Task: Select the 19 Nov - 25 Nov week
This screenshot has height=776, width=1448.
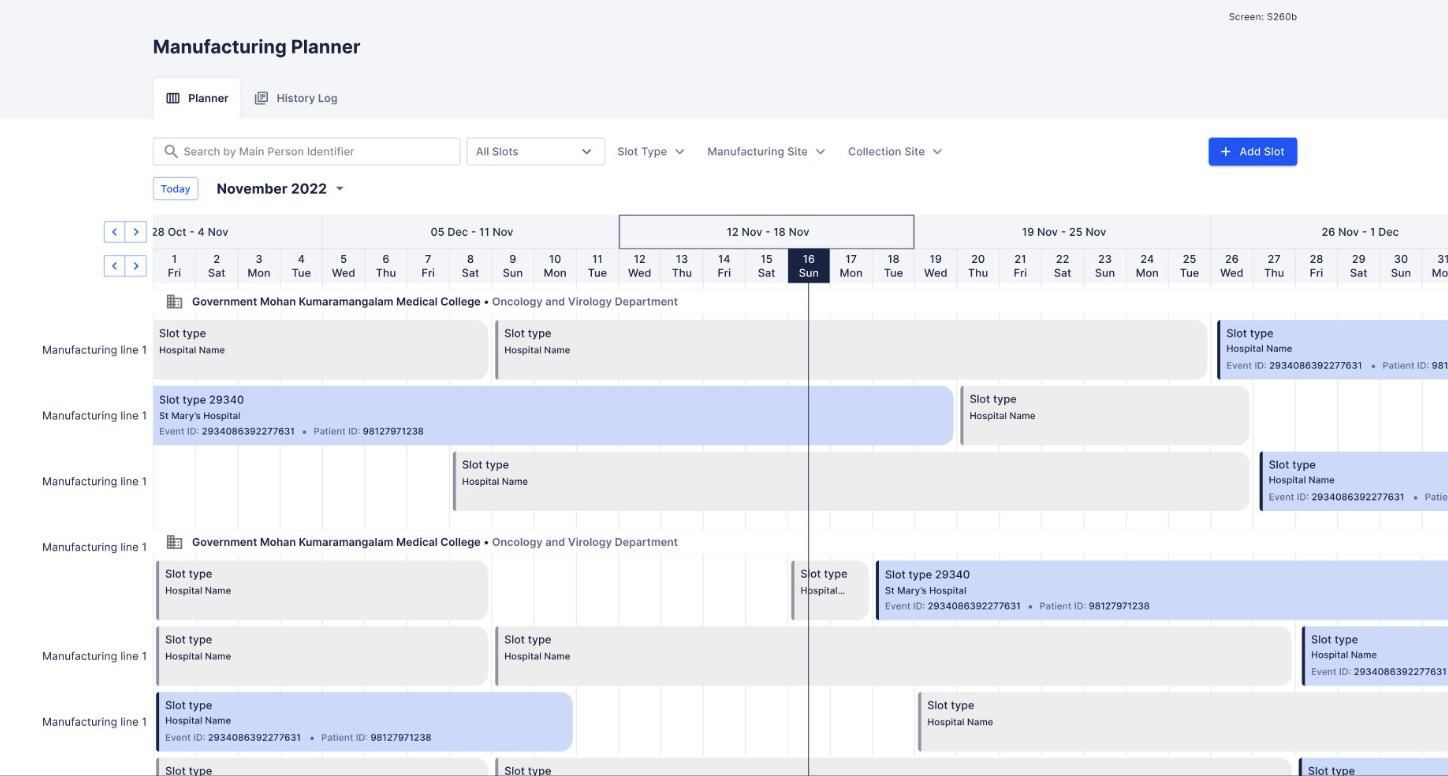Action: click(1063, 232)
